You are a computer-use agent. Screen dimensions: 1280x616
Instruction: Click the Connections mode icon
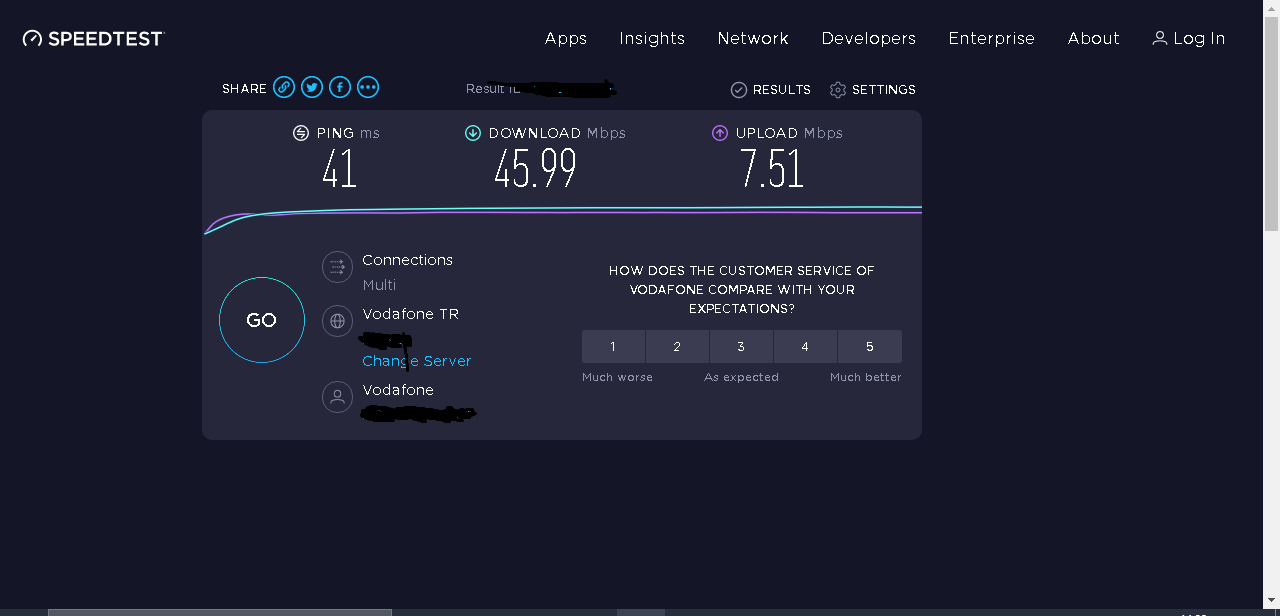tap(337, 267)
